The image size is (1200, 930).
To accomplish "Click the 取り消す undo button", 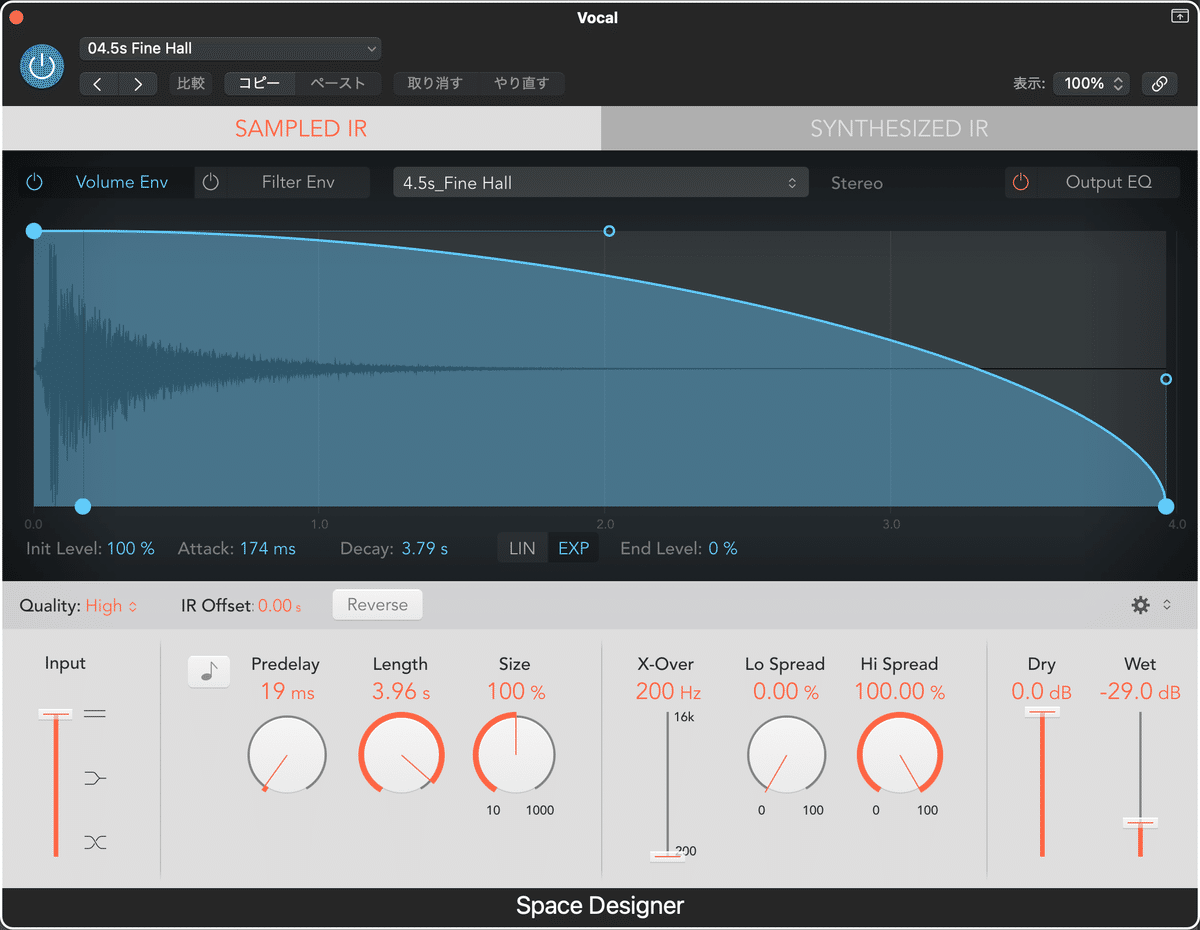I will tap(436, 84).
